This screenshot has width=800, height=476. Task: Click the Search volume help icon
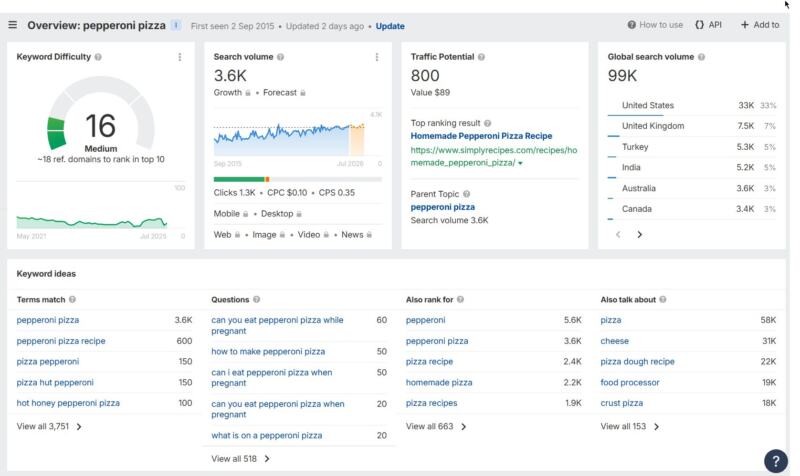(281, 57)
